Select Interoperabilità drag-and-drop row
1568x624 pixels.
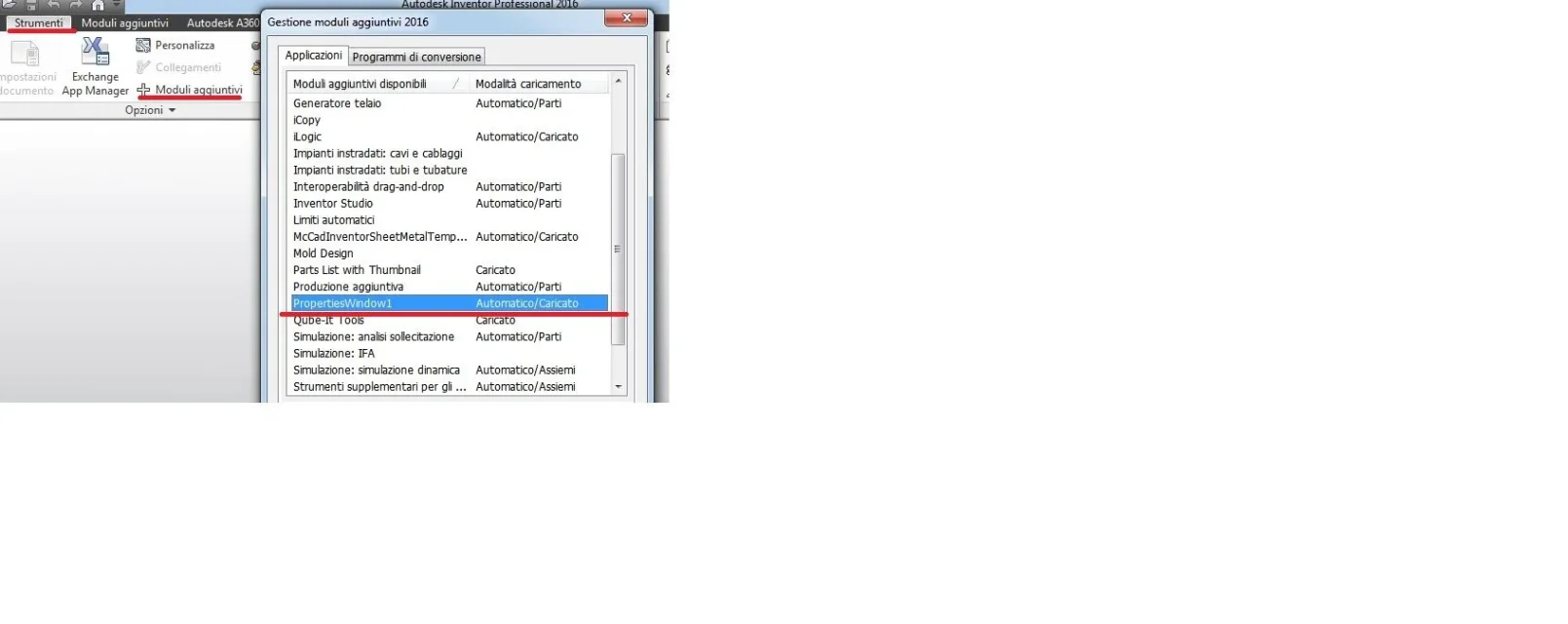click(x=449, y=186)
